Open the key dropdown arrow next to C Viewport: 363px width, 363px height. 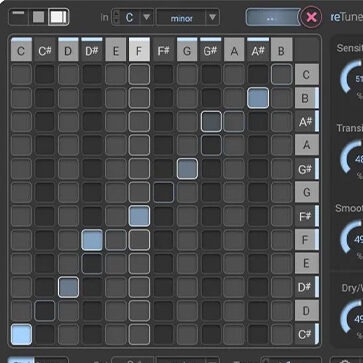point(147,17)
